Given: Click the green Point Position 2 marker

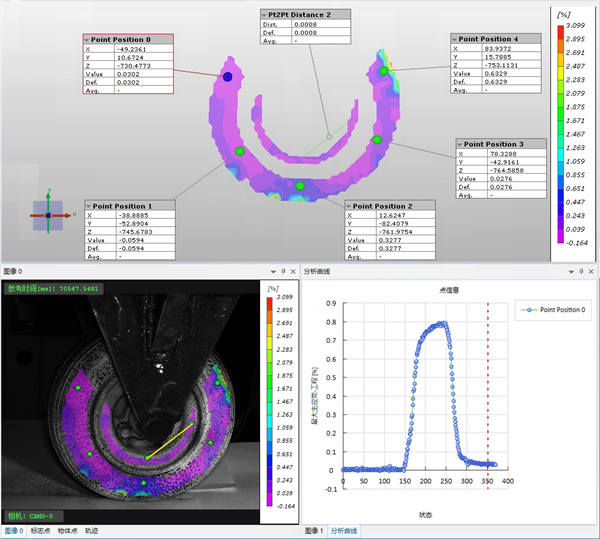Looking at the screenshot, I should 299,185.
